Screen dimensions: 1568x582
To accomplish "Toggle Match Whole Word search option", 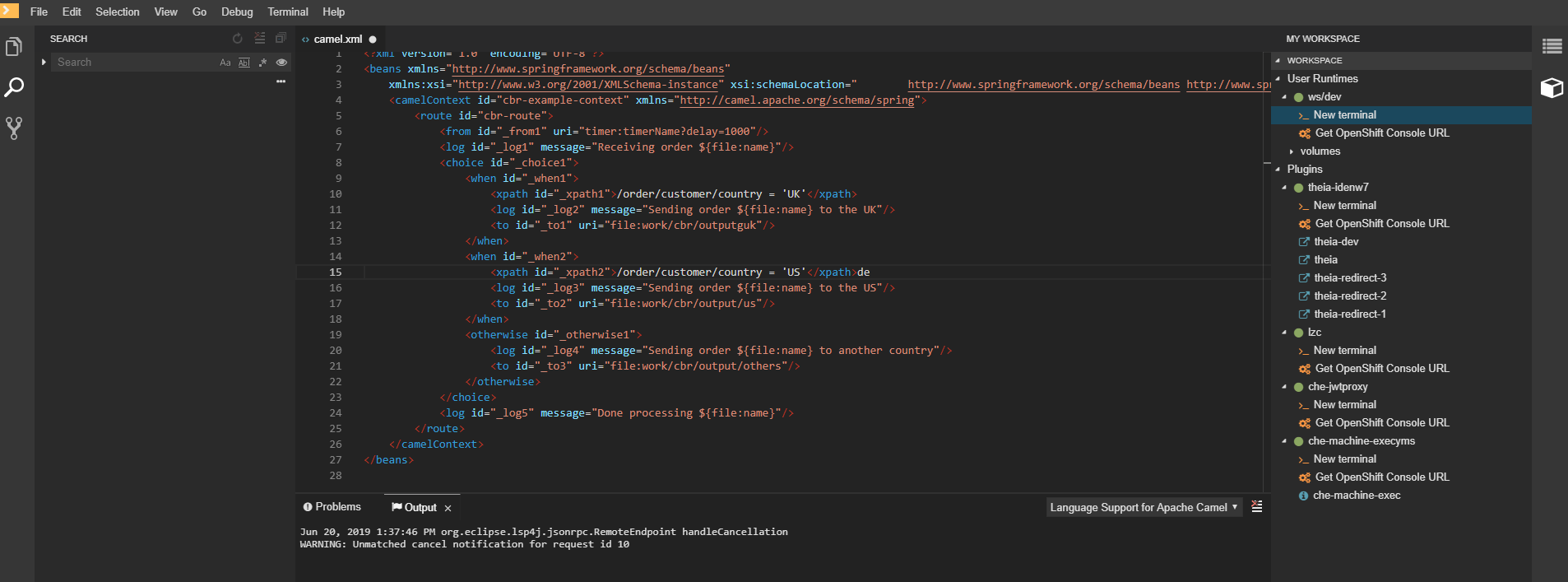I will pos(244,63).
